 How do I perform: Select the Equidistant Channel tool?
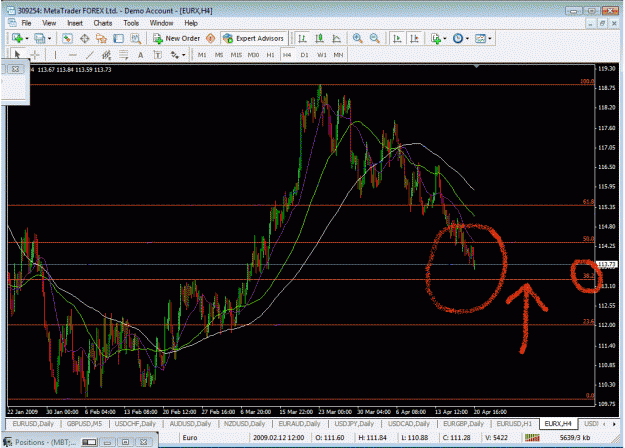(106, 55)
